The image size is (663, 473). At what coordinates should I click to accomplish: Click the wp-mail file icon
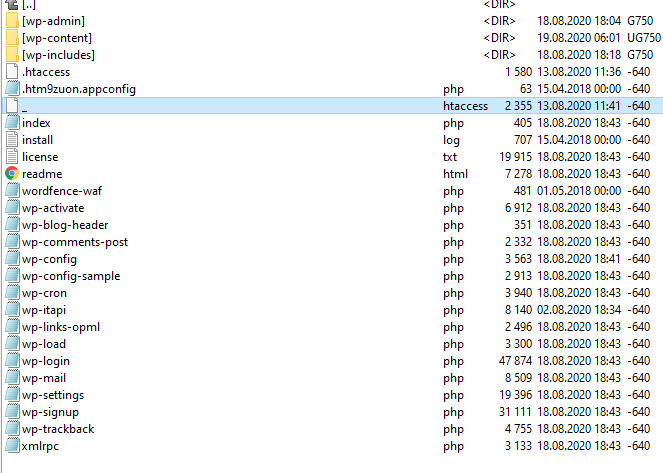[12, 377]
